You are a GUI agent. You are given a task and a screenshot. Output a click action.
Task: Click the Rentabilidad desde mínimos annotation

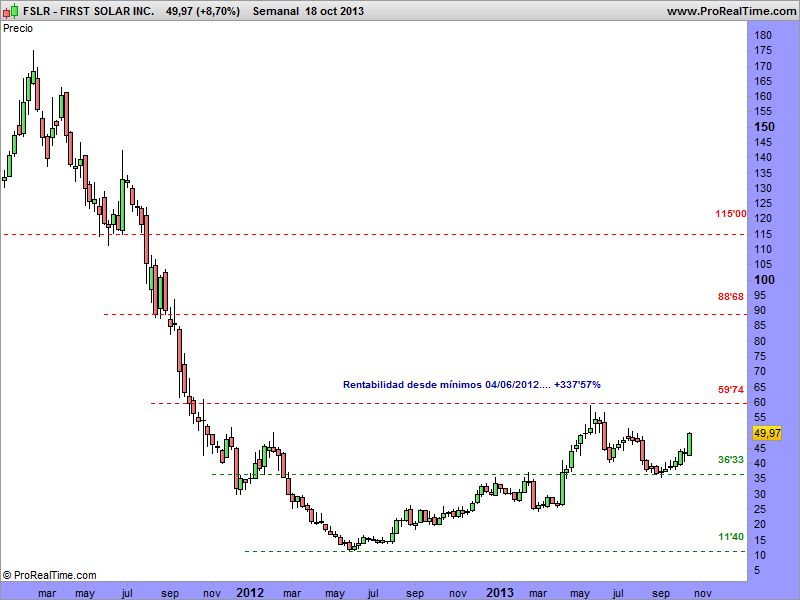[471, 384]
